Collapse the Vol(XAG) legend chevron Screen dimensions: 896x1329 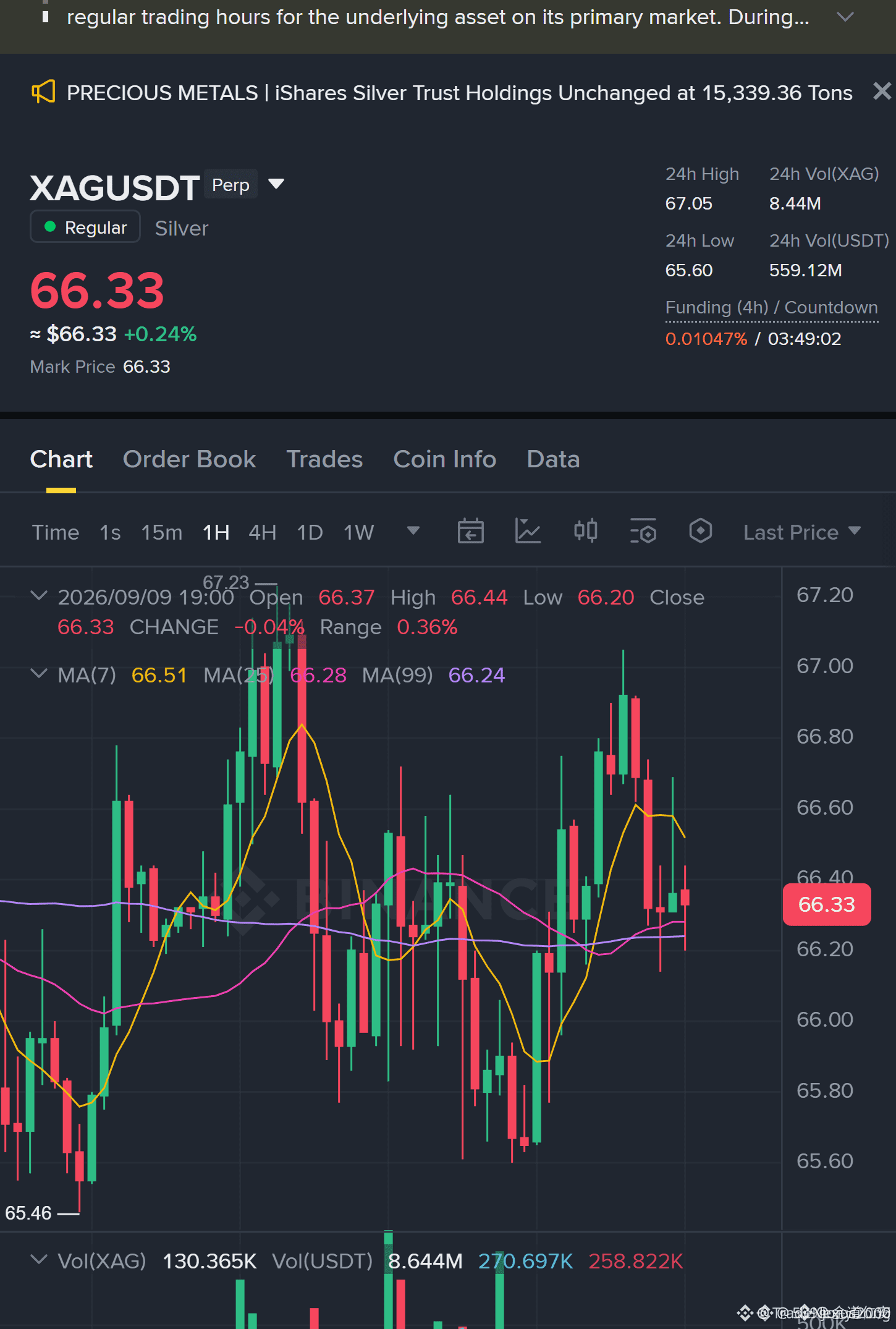39,1260
